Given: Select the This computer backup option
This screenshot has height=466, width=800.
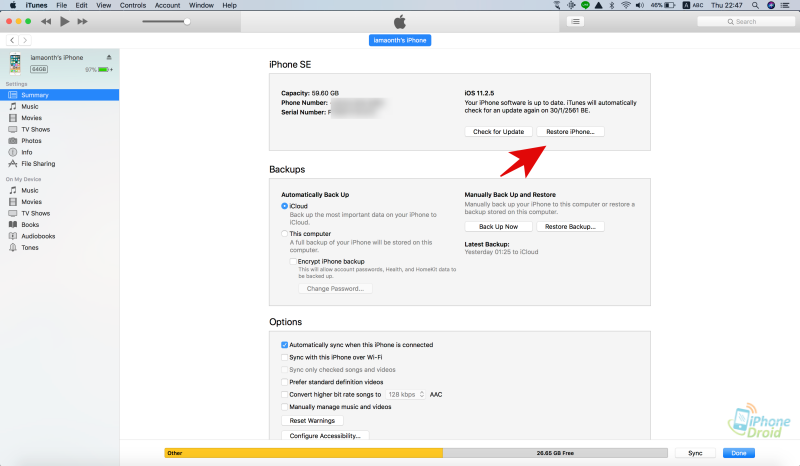Looking at the screenshot, I should point(284,233).
